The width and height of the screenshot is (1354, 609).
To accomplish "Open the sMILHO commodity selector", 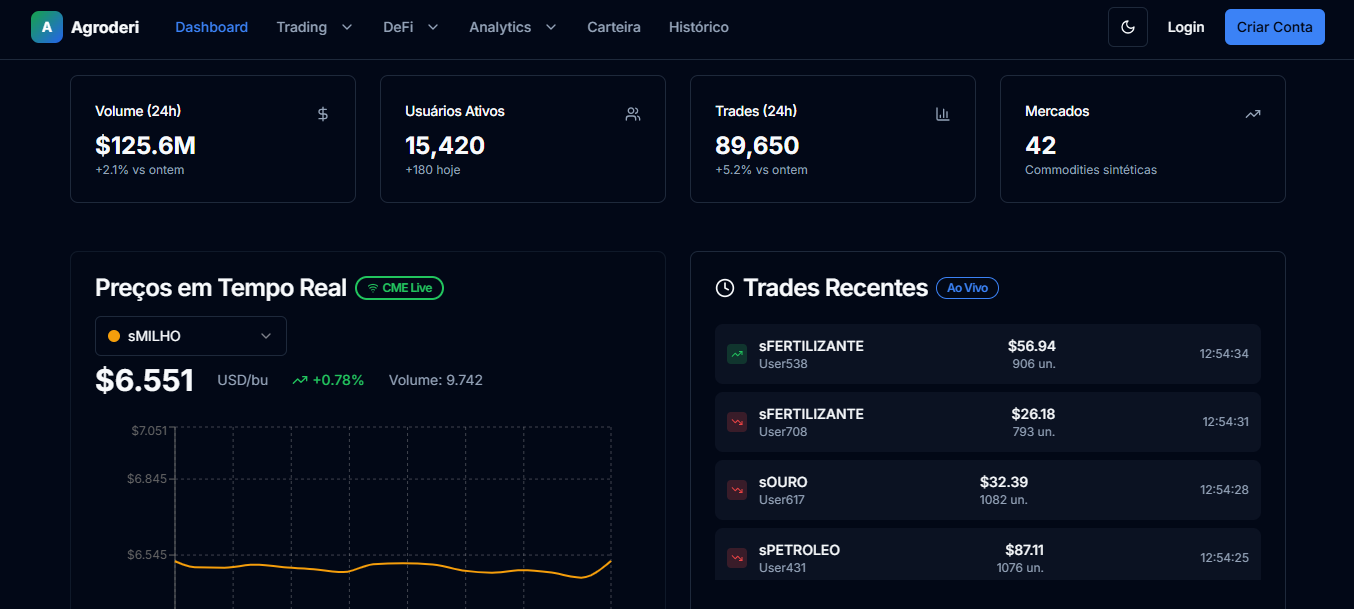I will click(190, 336).
